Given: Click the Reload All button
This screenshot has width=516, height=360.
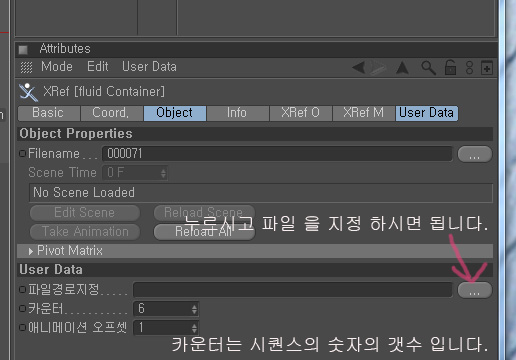Looking at the screenshot, I should pyautogui.click(x=204, y=232).
